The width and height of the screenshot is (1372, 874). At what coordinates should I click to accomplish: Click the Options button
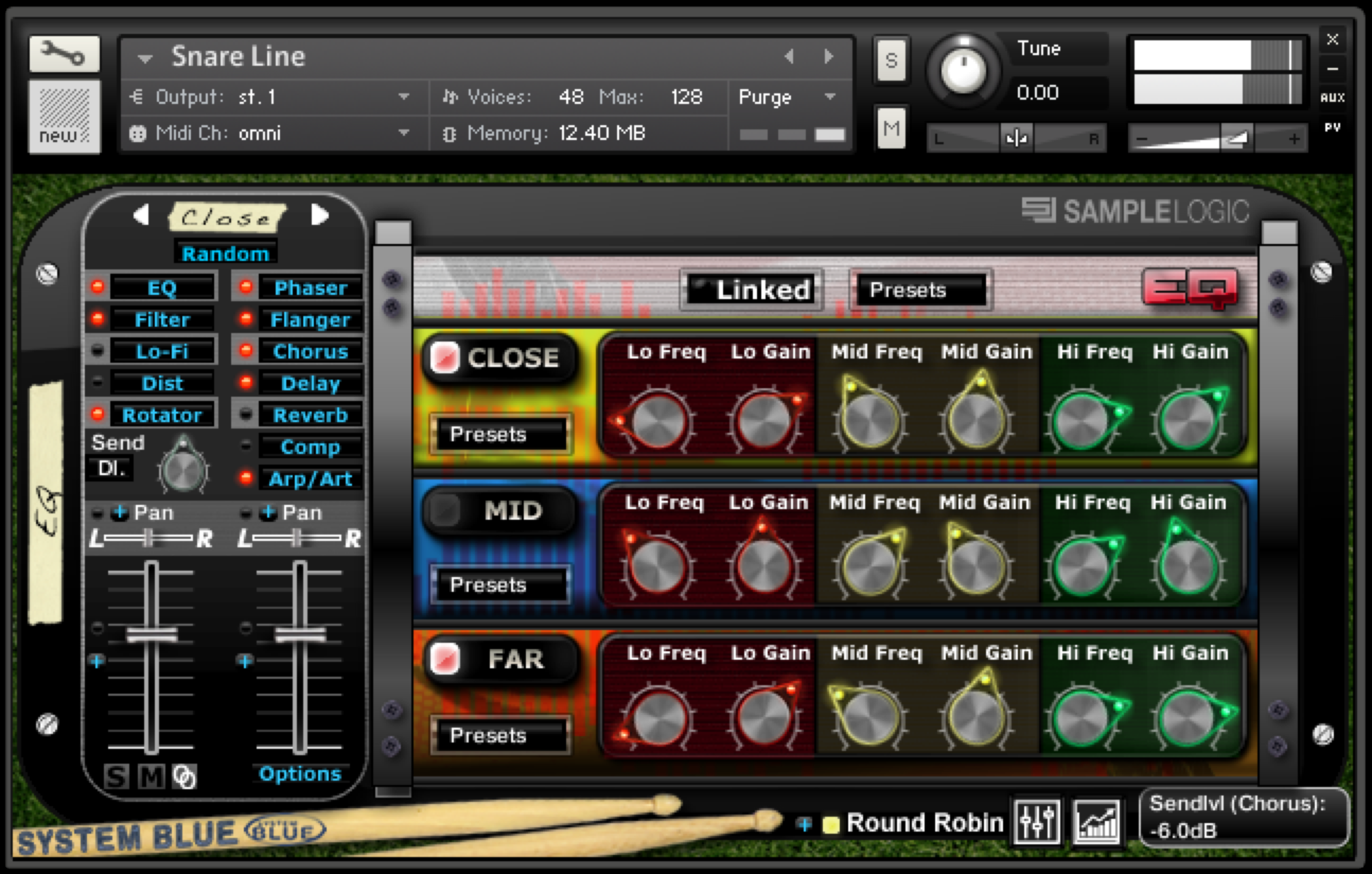tap(300, 774)
